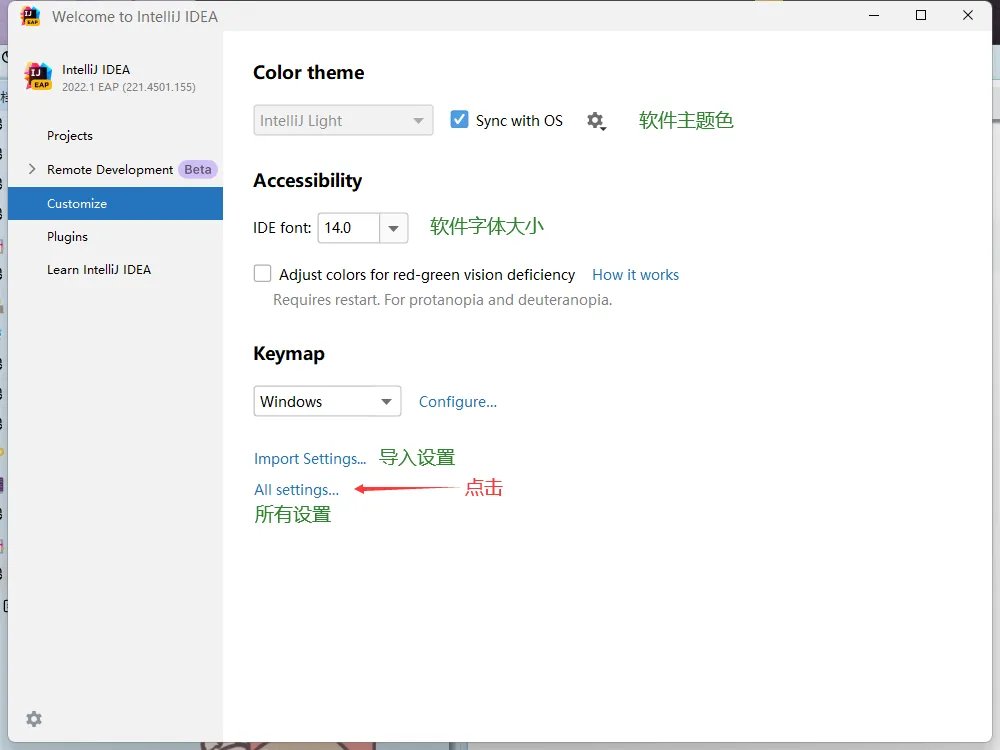The image size is (1000, 750).
Task: Click the Beta badge next to Remote Development
Action: [x=198, y=170]
